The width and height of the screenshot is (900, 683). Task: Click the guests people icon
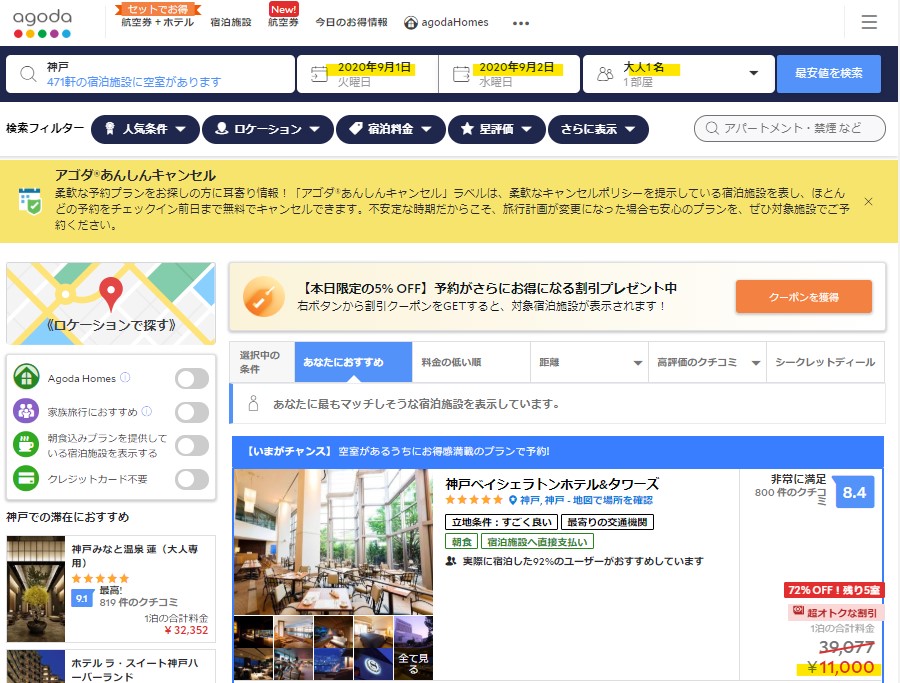coord(605,73)
